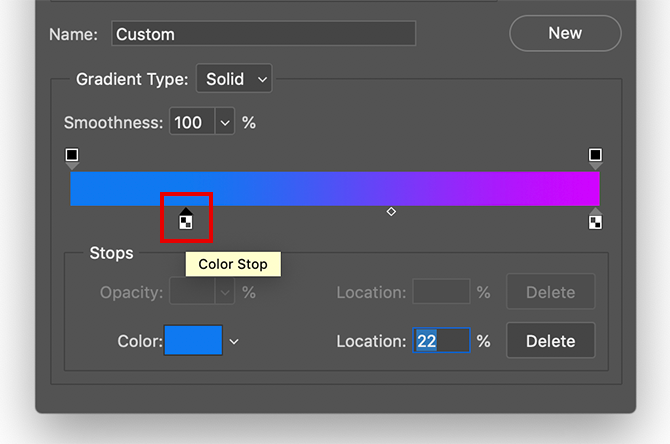670x444 pixels.
Task: Click the blue start of gradient bar
Action: coord(90,189)
